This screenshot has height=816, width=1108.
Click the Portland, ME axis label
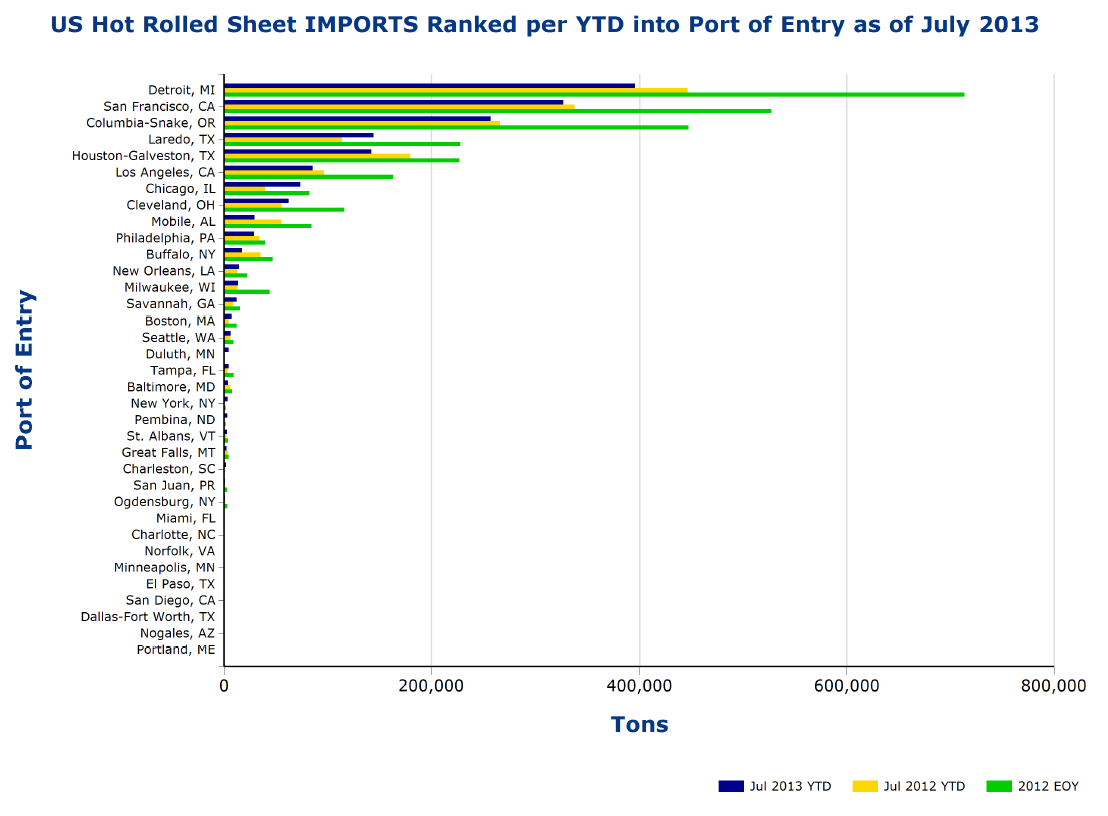point(176,650)
